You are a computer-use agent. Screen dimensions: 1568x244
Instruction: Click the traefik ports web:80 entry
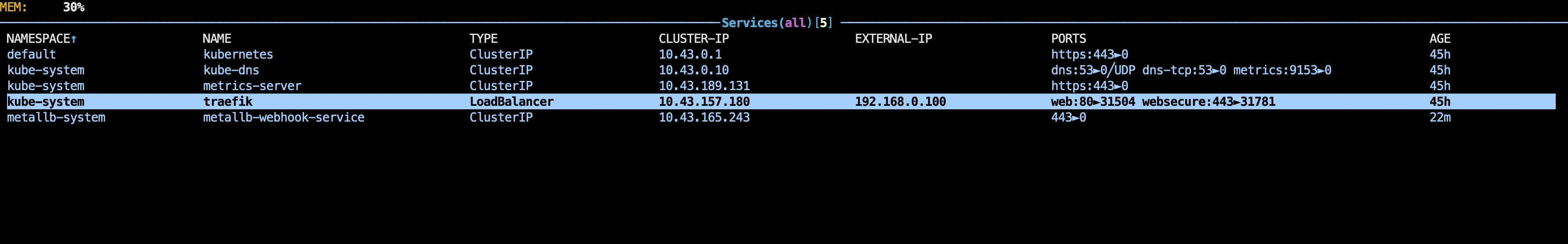pos(1093,102)
